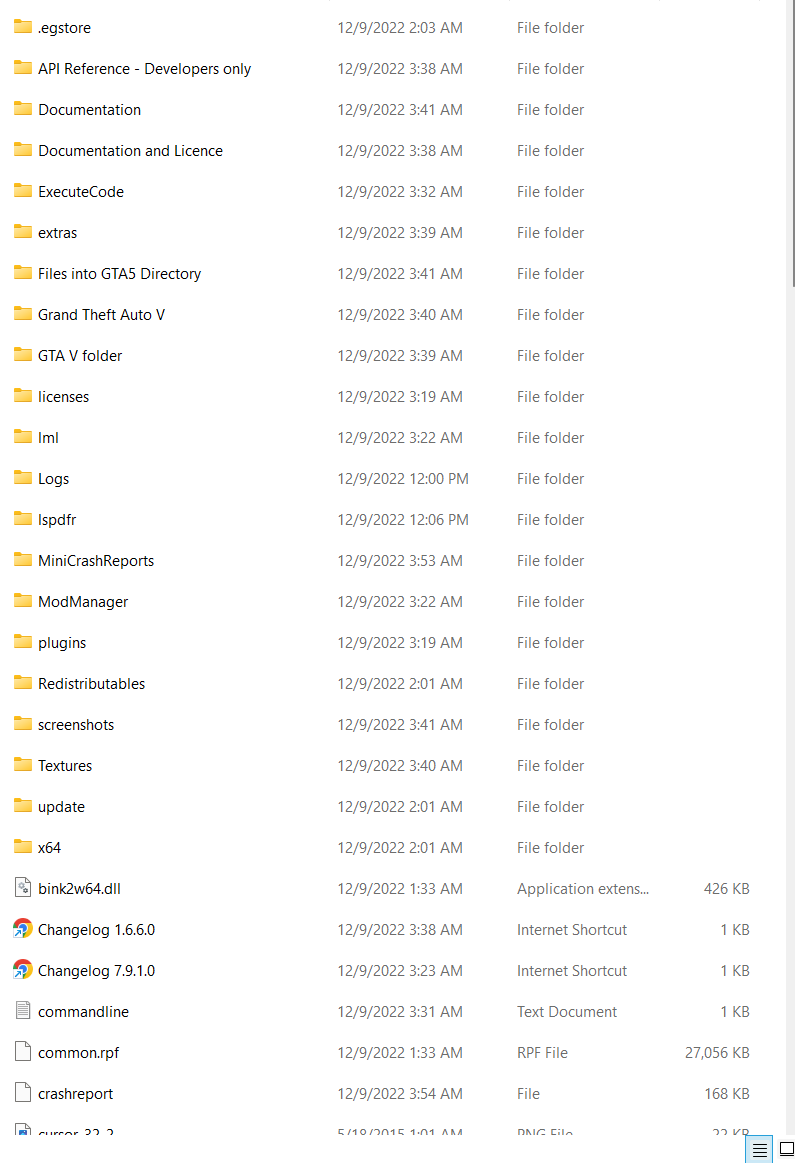795x1163 pixels.
Task: Select 'Files into GTA5 Directory' folder name
Action: click(119, 274)
